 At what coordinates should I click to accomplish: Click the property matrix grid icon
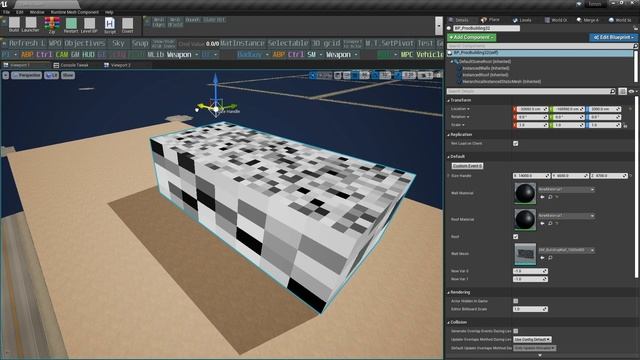coord(622,91)
